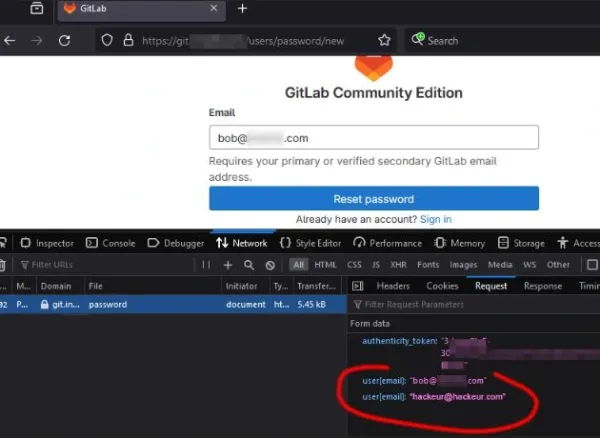
Task: Sort by the Domain column header
Action: [x=60, y=286]
